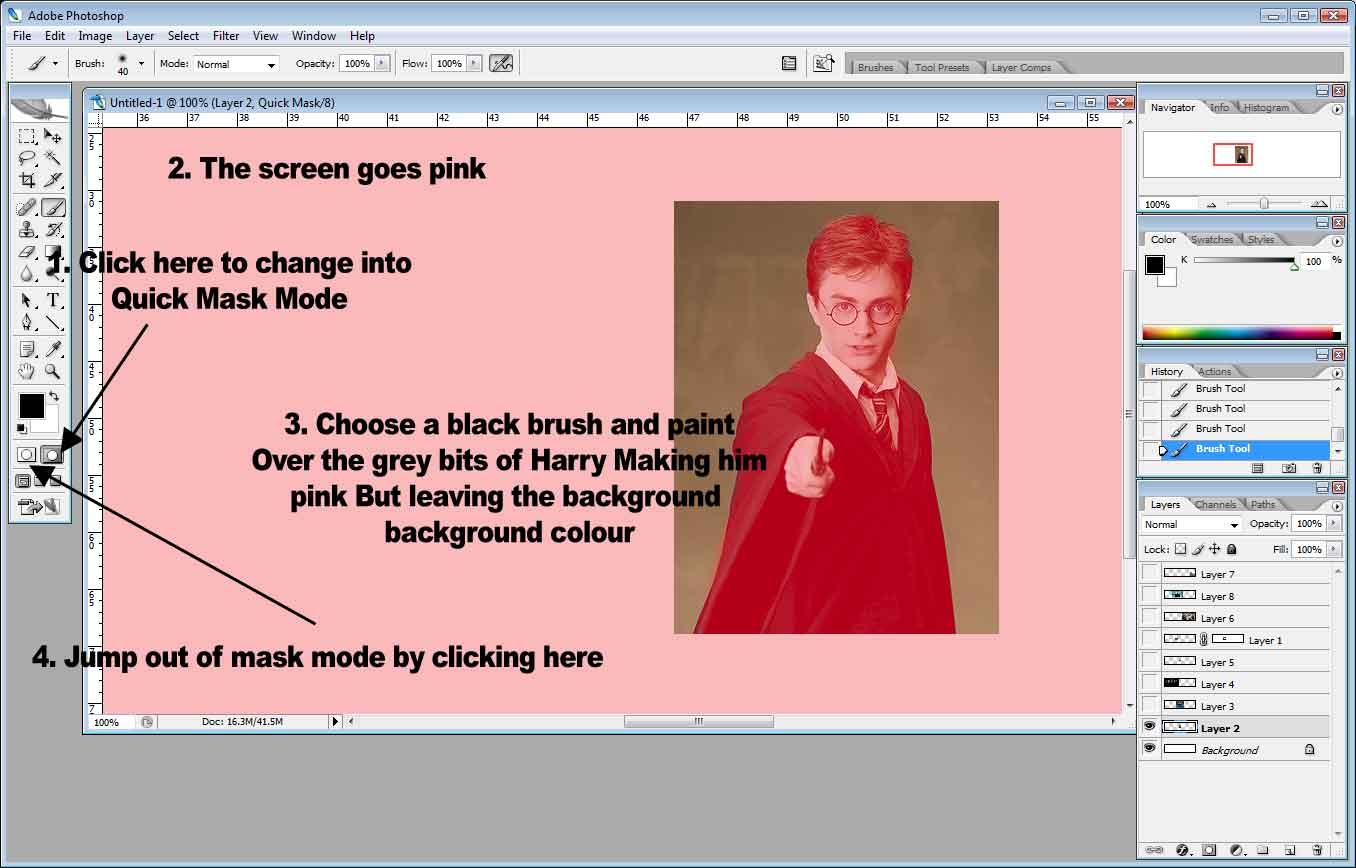The height and width of the screenshot is (868, 1356).
Task: Reset to default foreground and background colors
Action: click(21, 429)
